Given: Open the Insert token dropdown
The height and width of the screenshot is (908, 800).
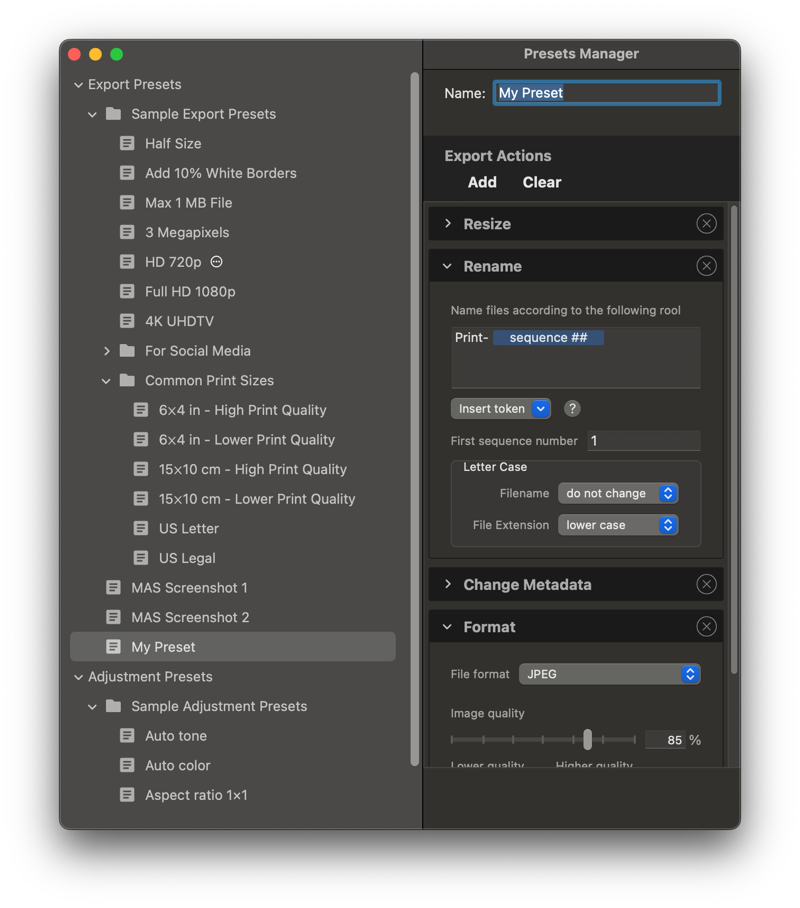Looking at the screenshot, I should [x=500, y=408].
